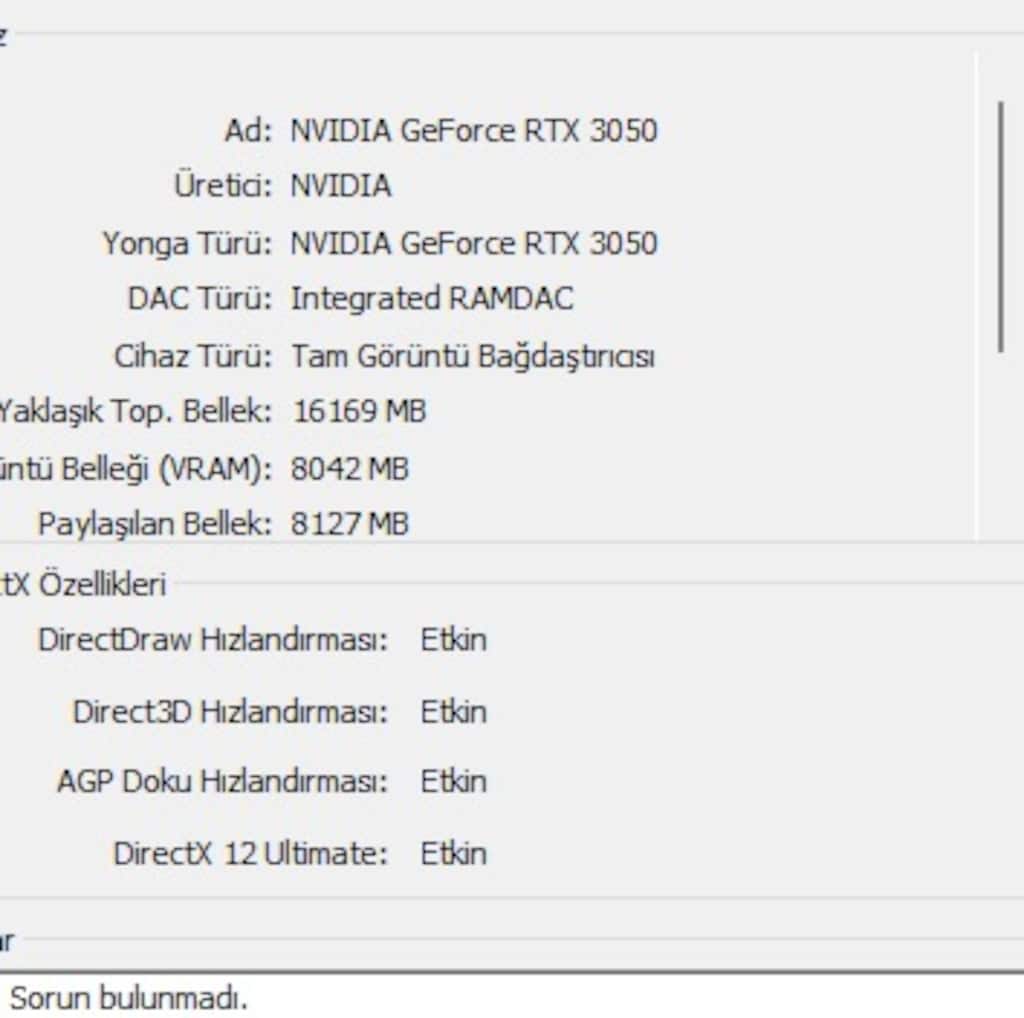Image resolution: width=1024 pixels, height=1018 pixels.
Task: Select the manufacturer value "NVIDIA"
Action: coord(341,186)
